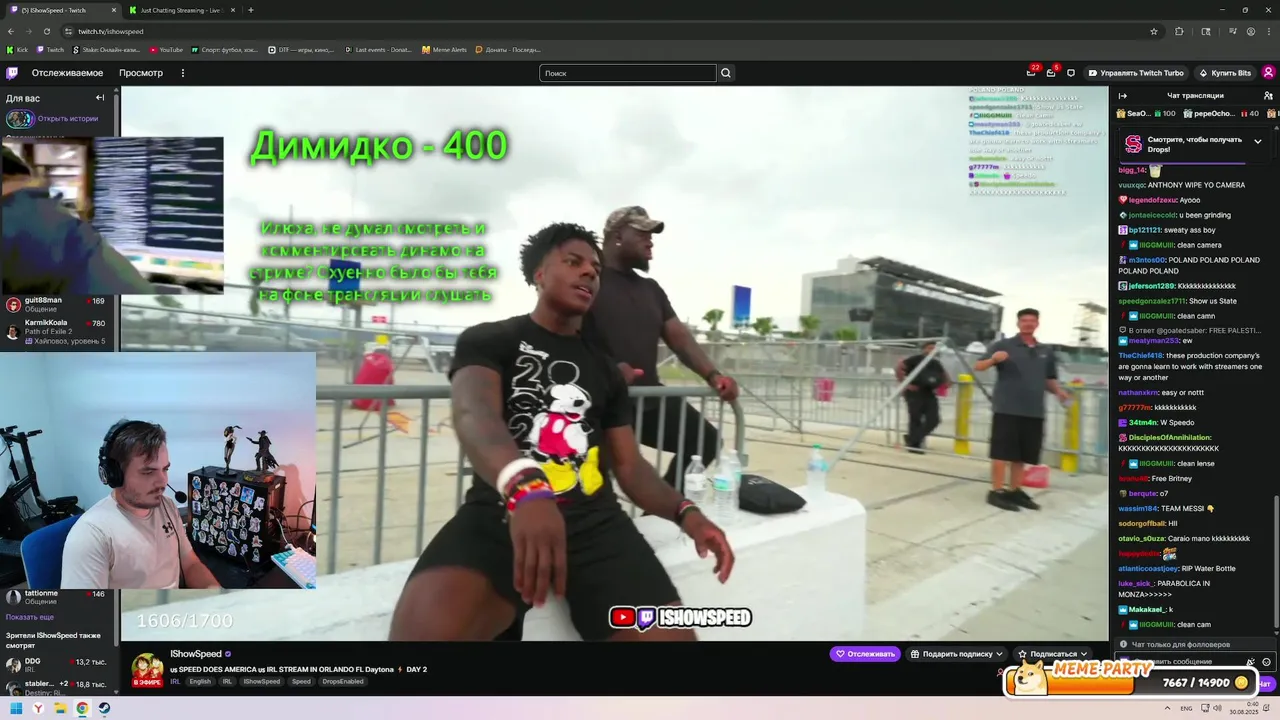Click the emote picker smiley in chat
The width and height of the screenshot is (1280, 720).
[x=1266, y=662]
